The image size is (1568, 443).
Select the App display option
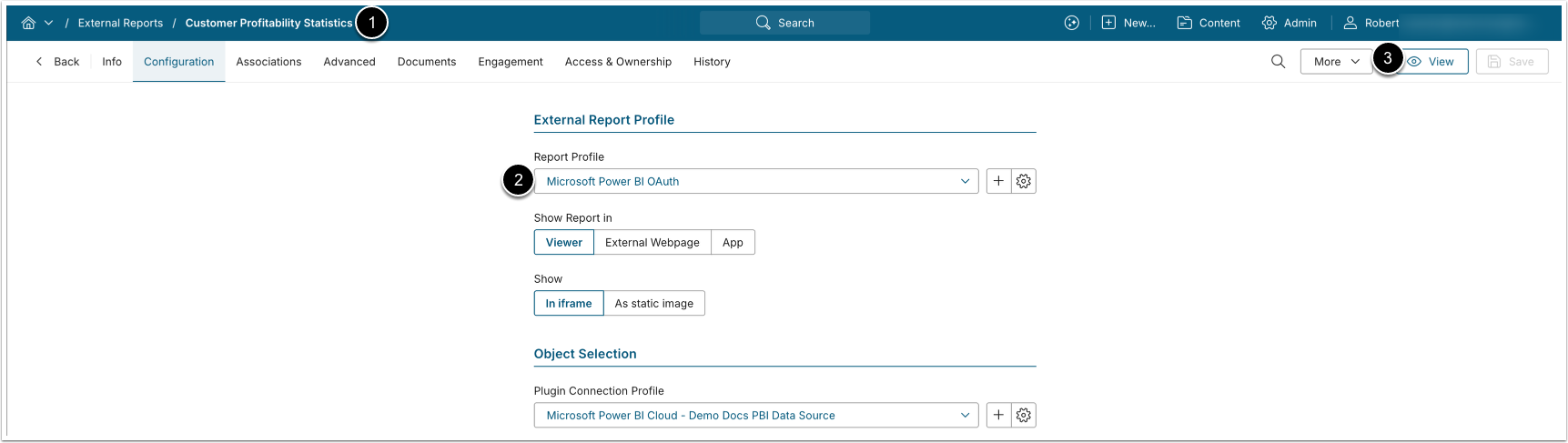pyautogui.click(x=733, y=243)
